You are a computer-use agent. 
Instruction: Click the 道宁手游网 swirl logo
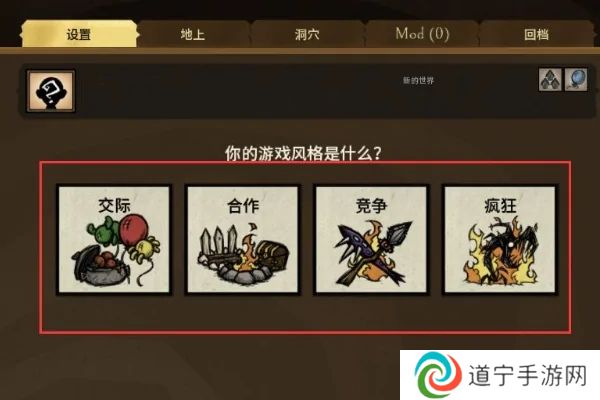tap(439, 375)
